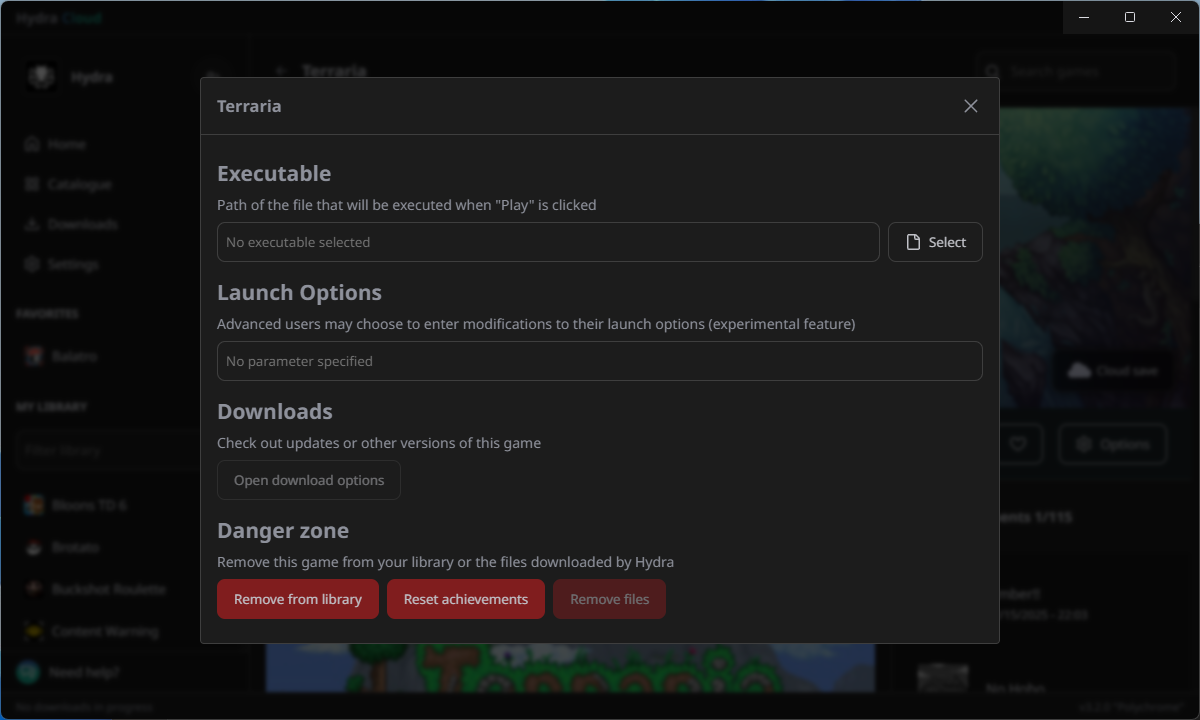Click the Cloud save button
The height and width of the screenshot is (720, 1200).
pyautogui.click(x=1112, y=371)
